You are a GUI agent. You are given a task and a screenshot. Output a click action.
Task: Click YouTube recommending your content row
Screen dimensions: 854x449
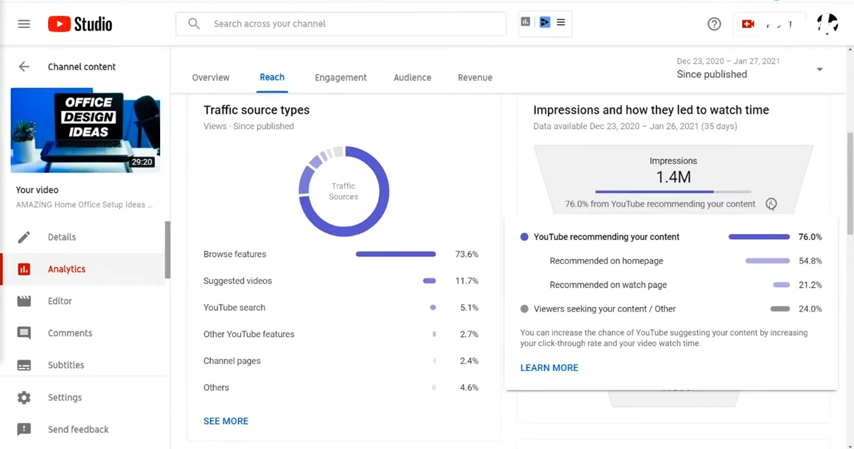click(671, 237)
